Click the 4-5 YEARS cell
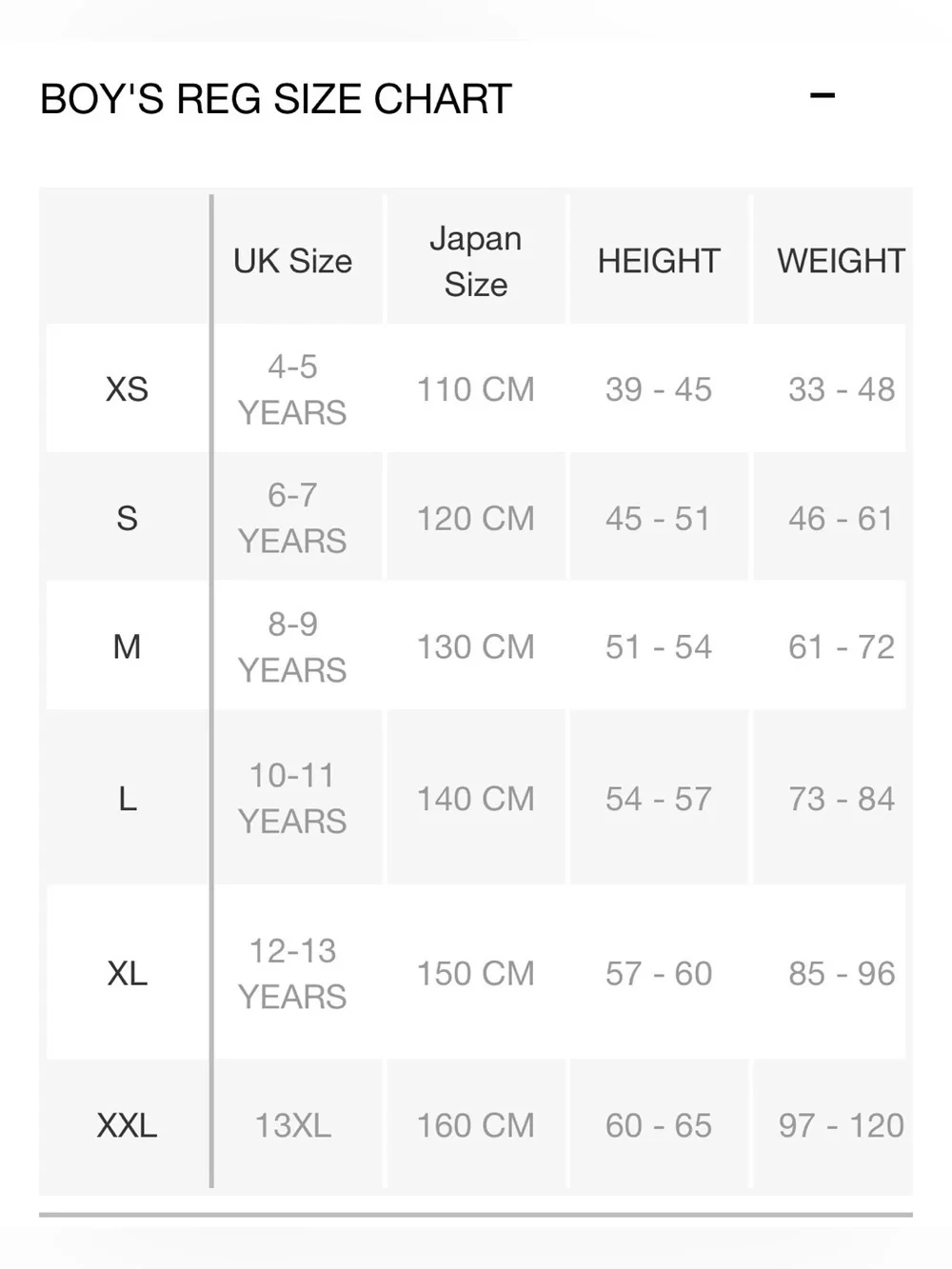 (x=292, y=389)
